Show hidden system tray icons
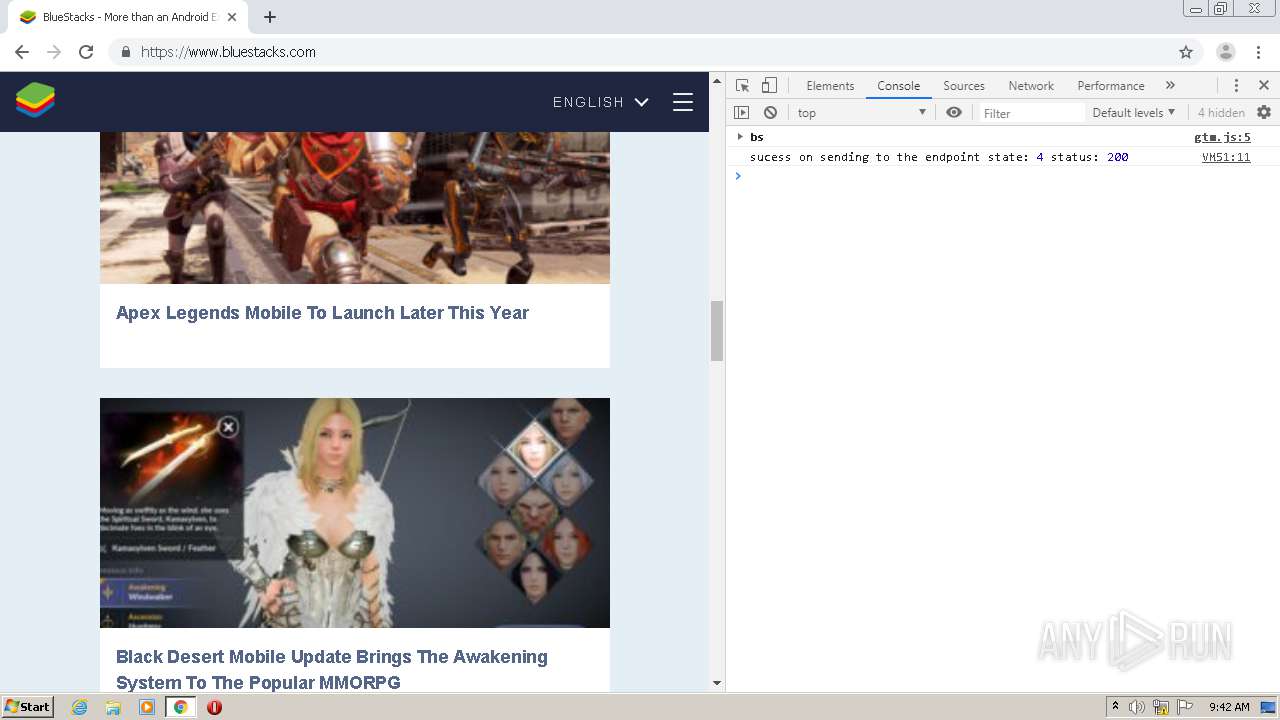This screenshot has width=1280, height=720. coord(1115,707)
